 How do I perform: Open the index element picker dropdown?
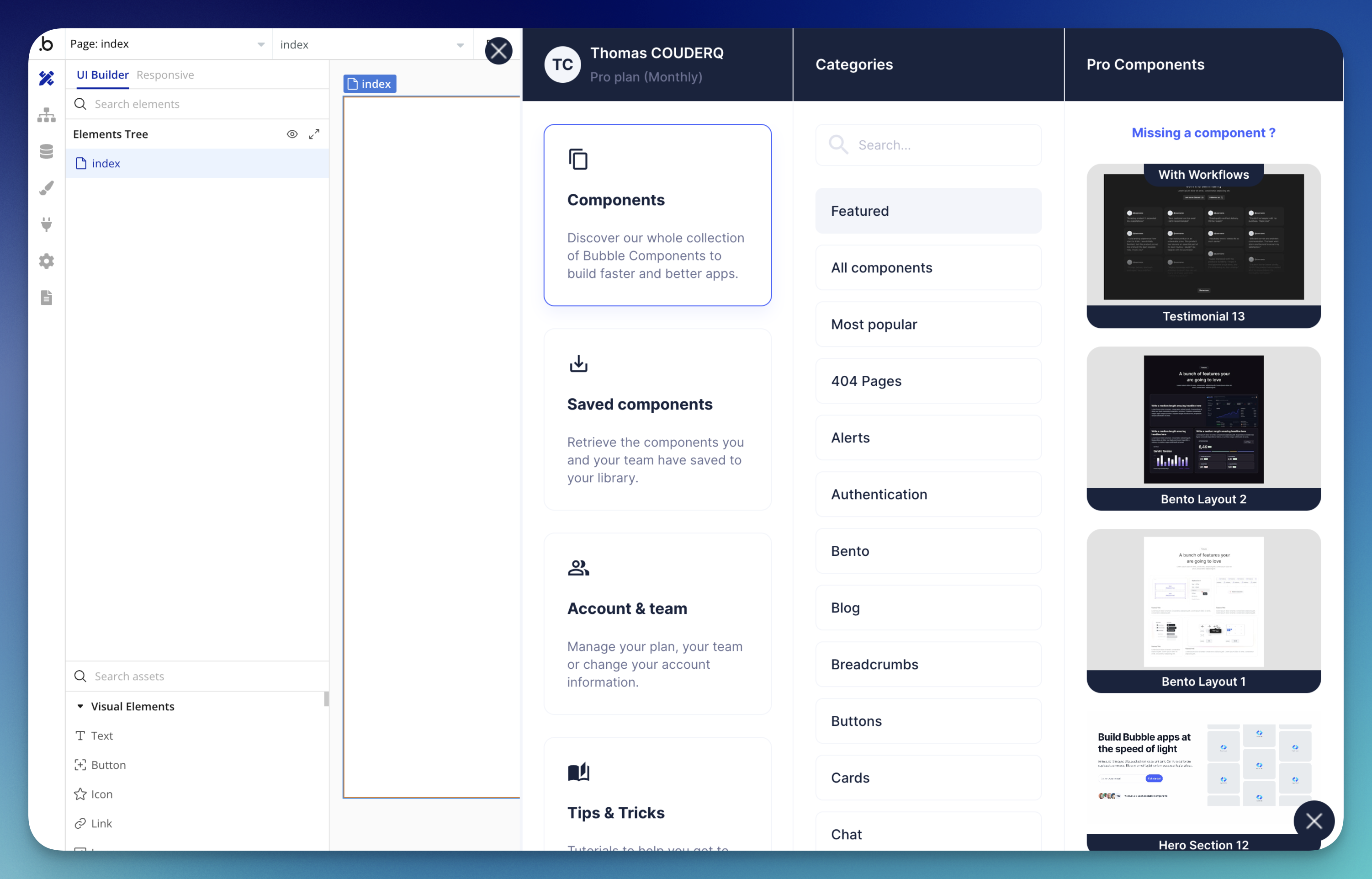pos(373,44)
